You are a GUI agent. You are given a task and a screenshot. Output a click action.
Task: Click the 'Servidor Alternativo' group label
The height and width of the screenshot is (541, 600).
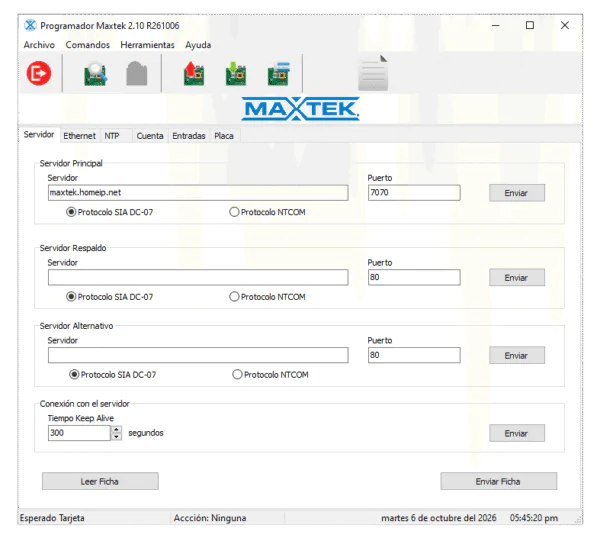[x=76, y=326]
